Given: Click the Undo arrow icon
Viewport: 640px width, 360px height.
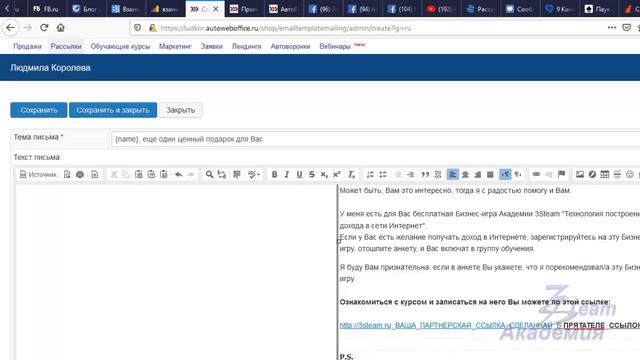Looking at the screenshot, I should [178, 175].
